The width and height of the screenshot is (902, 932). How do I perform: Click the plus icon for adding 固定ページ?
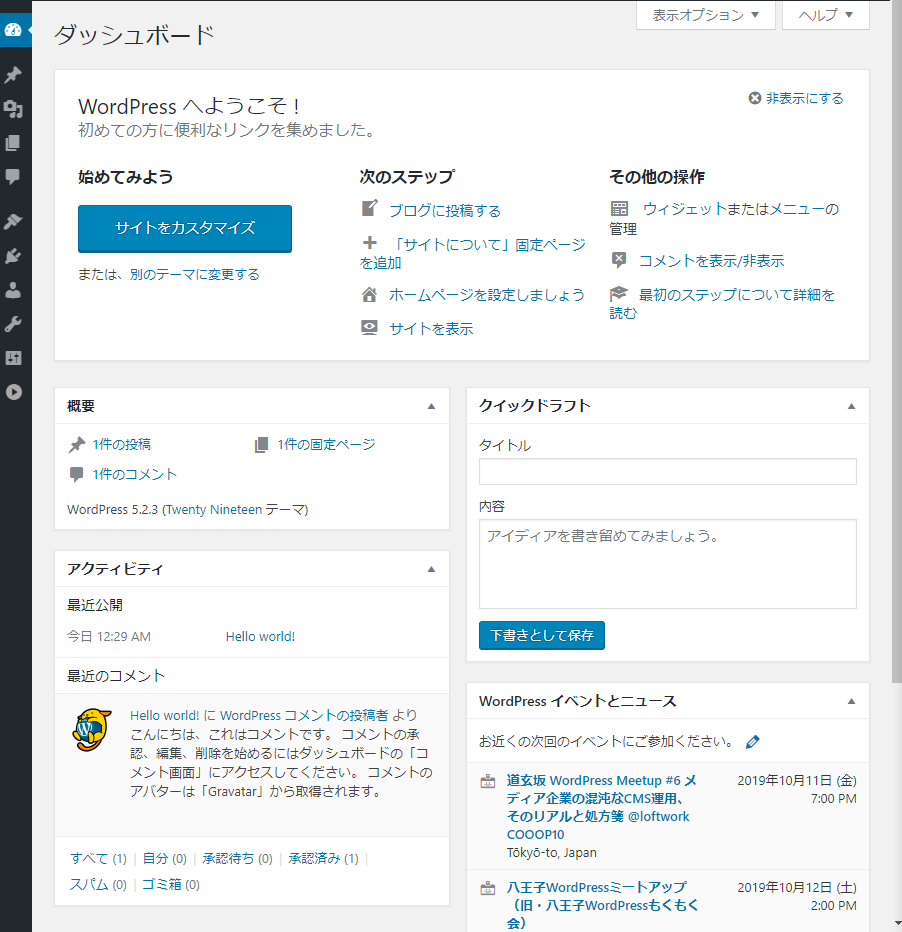pyautogui.click(x=370, y=243)
